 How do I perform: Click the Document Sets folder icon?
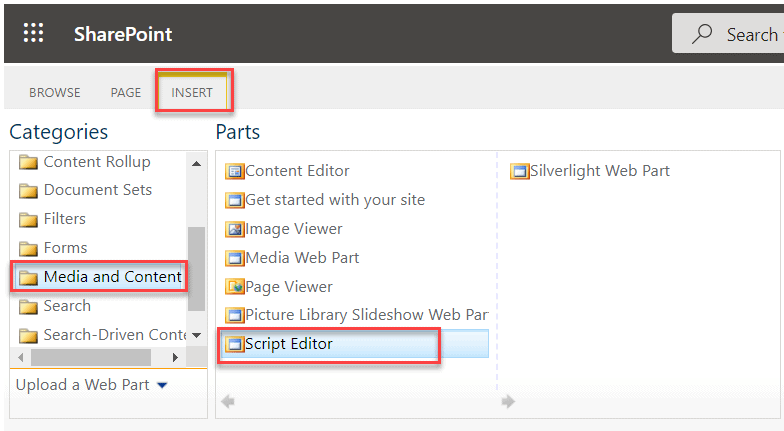click(x=28, y=191)
